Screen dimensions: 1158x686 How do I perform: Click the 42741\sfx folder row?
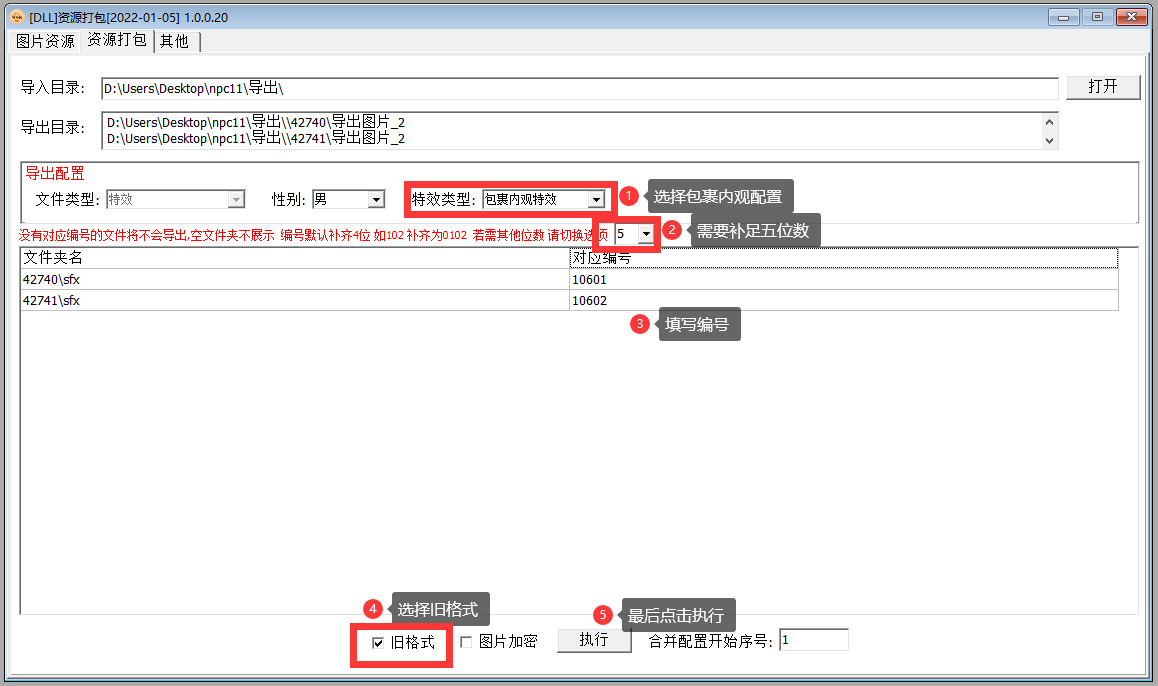click(x=294, y=301)
